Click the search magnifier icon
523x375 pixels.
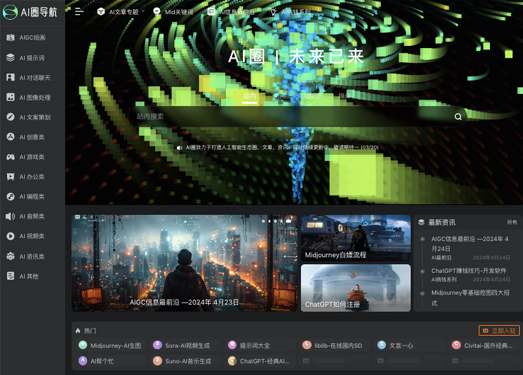[458, 116]
